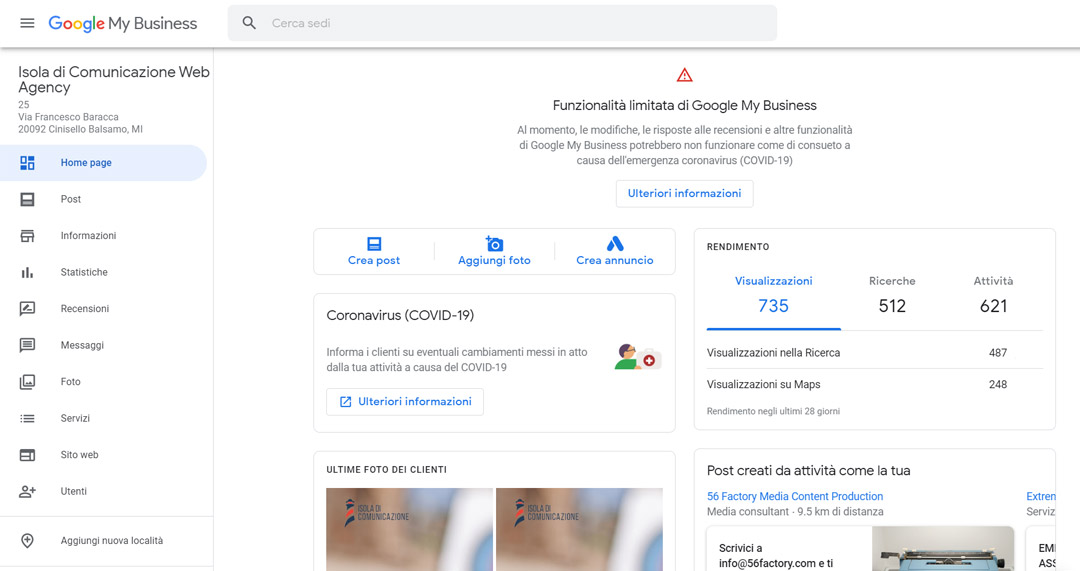The height and width of the screenshot is (571, 1080).
Task: Select the Attività performance tab
Action: click(993, 295)
